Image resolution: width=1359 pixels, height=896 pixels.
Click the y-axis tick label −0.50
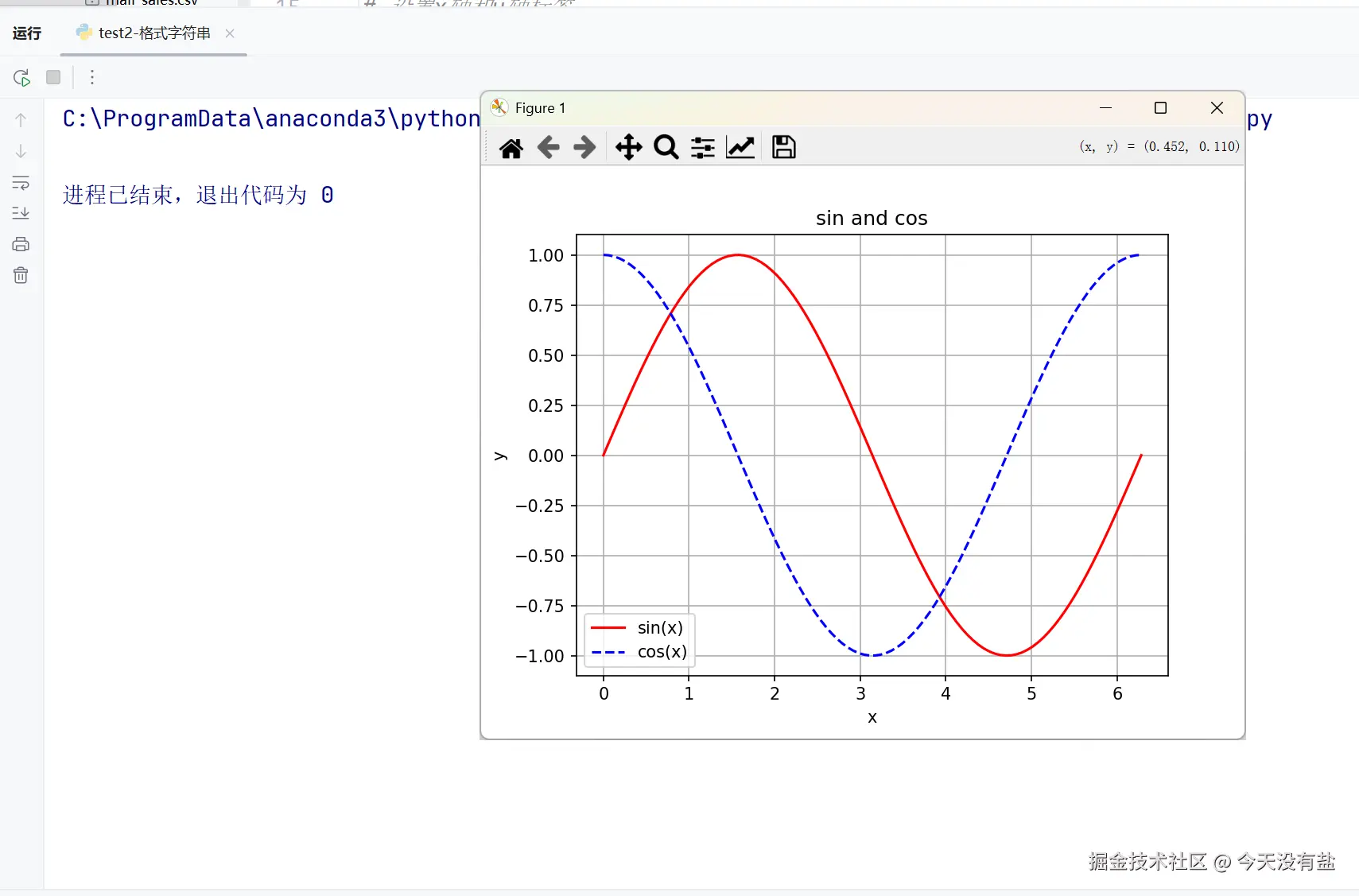(x=540, y=556)
